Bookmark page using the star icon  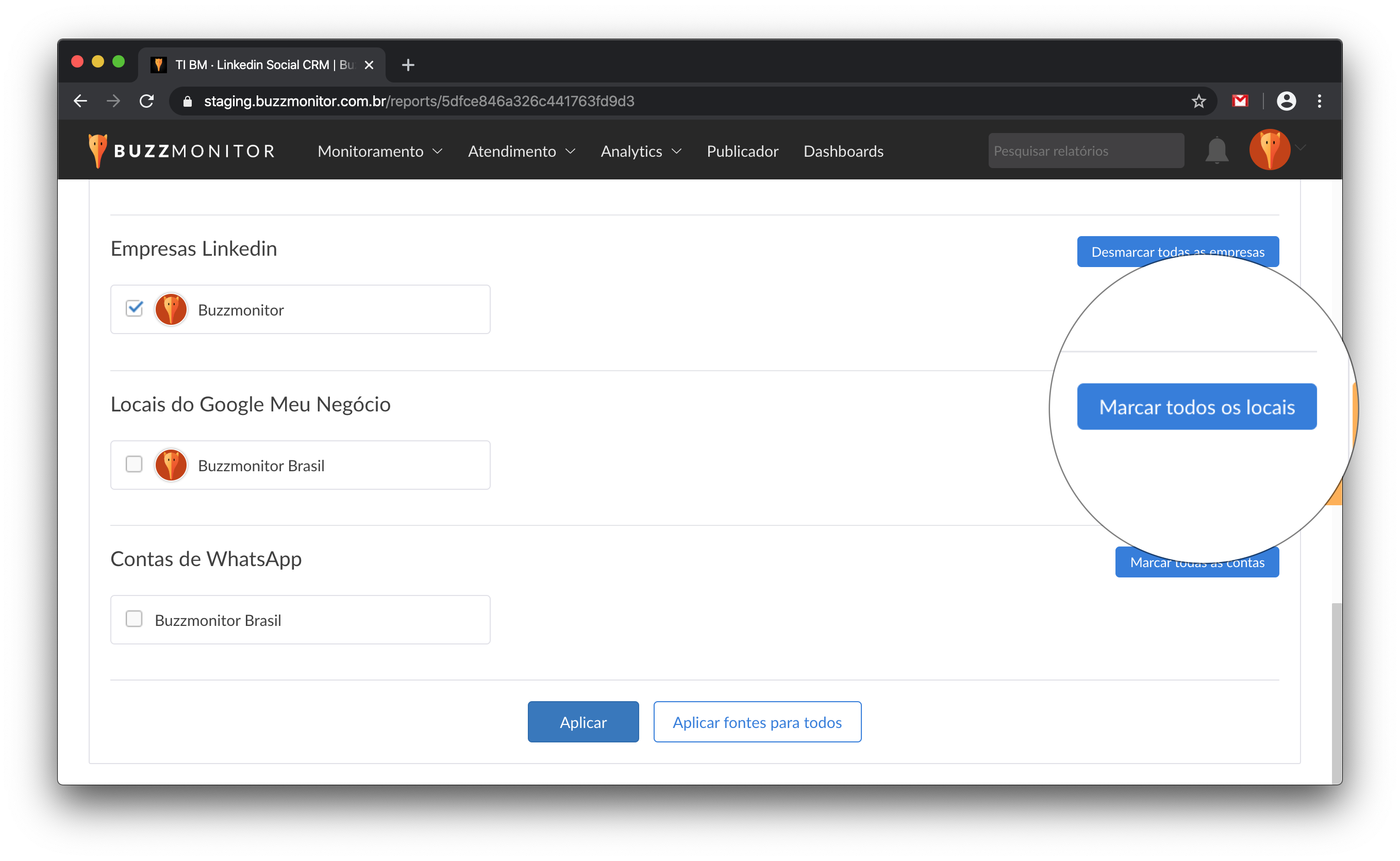[x=1198, y=102]
